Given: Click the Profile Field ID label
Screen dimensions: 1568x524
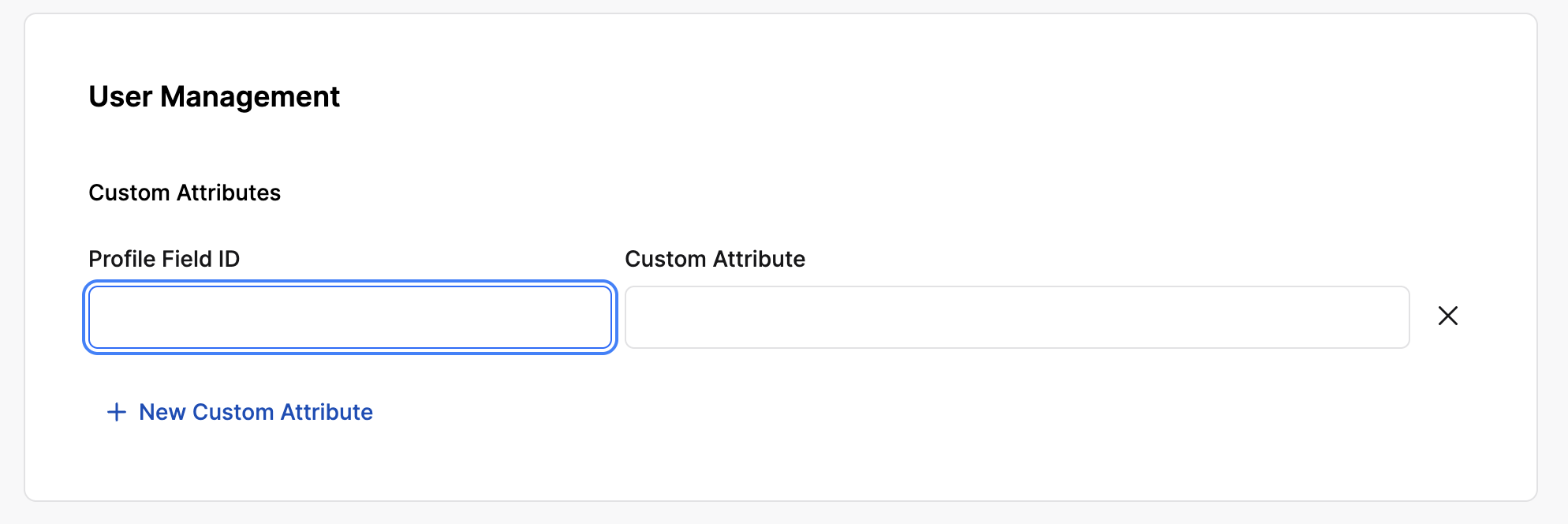Looking at the screenshot, I should pyautogui.click(x=164, y=258).
